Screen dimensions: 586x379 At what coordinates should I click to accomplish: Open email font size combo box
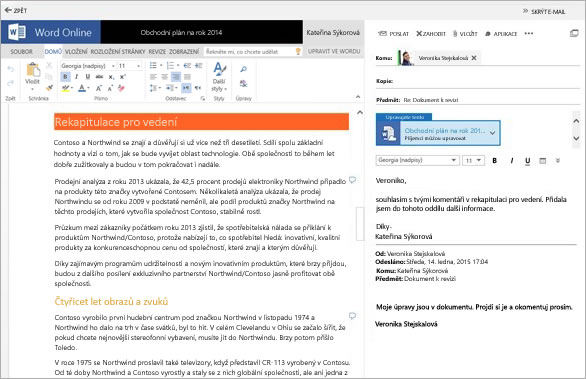(x=473, y=160)
